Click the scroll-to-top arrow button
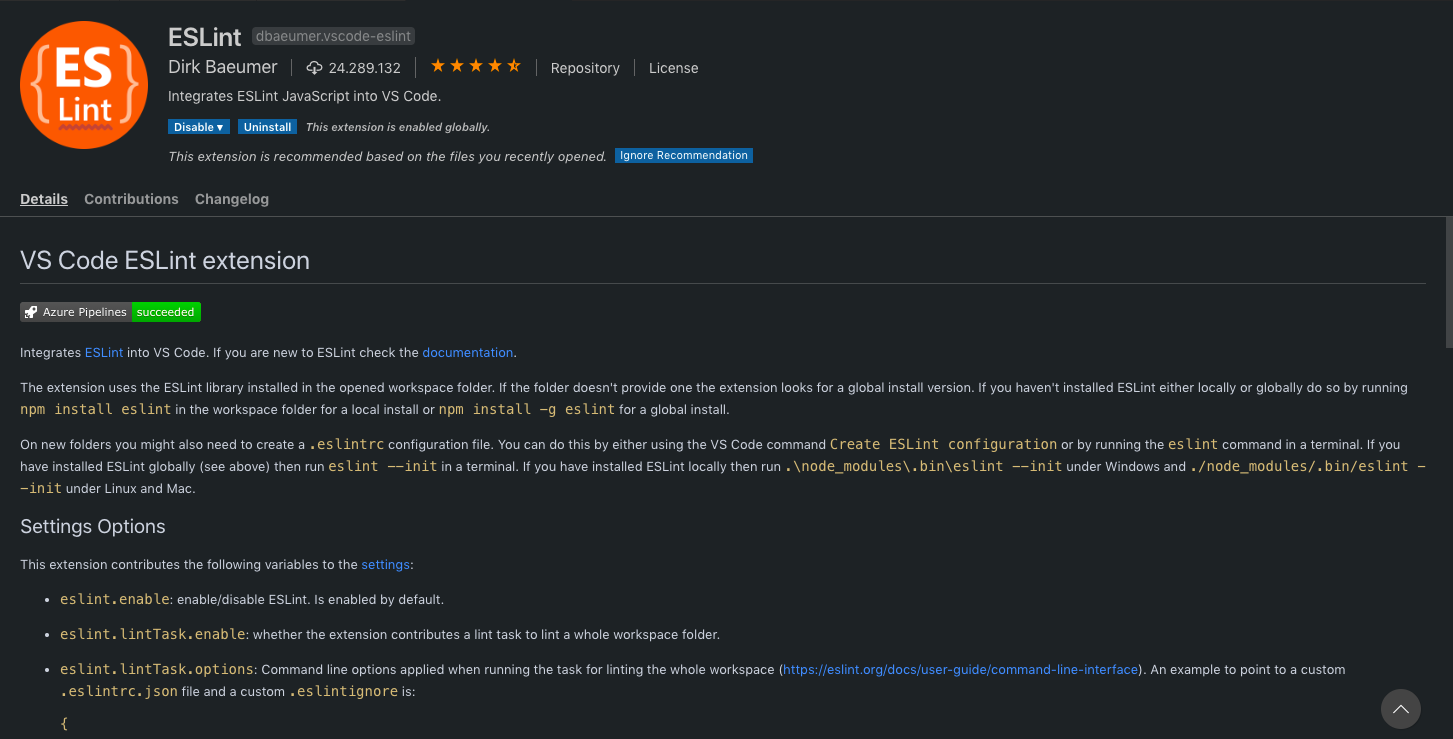1453x739 pixels. coord(1400,709)
